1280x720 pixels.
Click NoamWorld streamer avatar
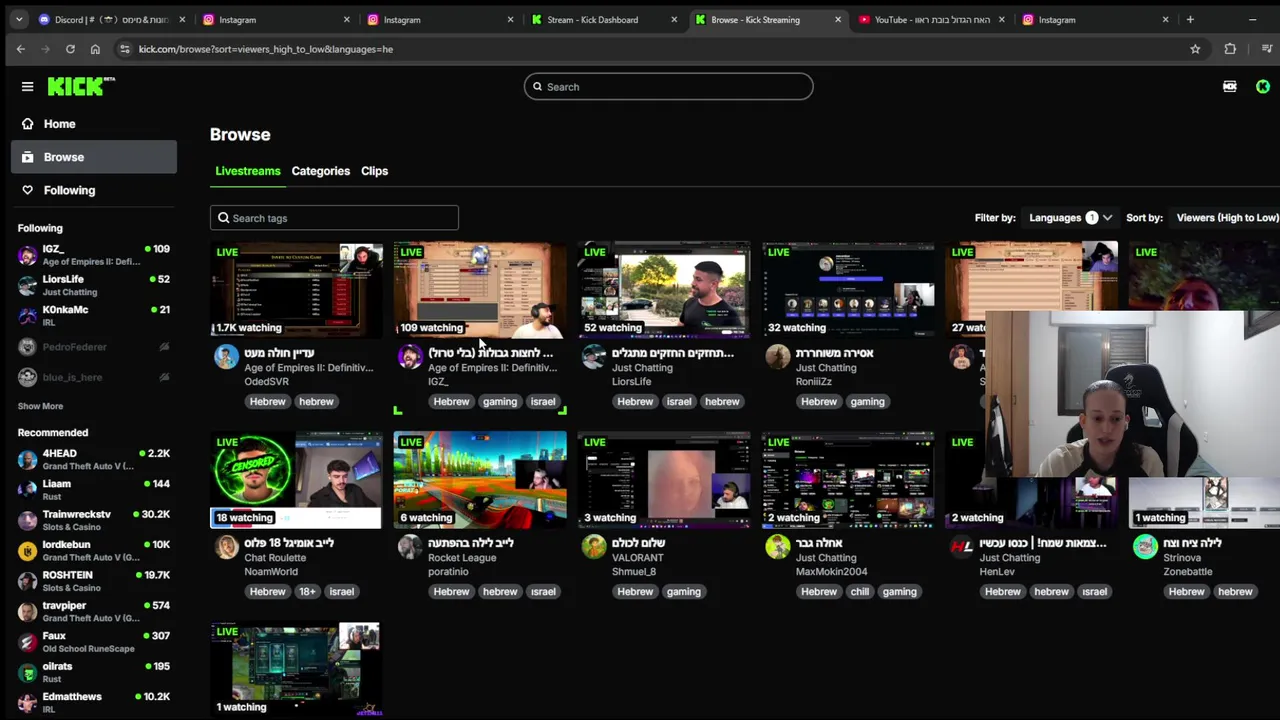tap(227, 547)
